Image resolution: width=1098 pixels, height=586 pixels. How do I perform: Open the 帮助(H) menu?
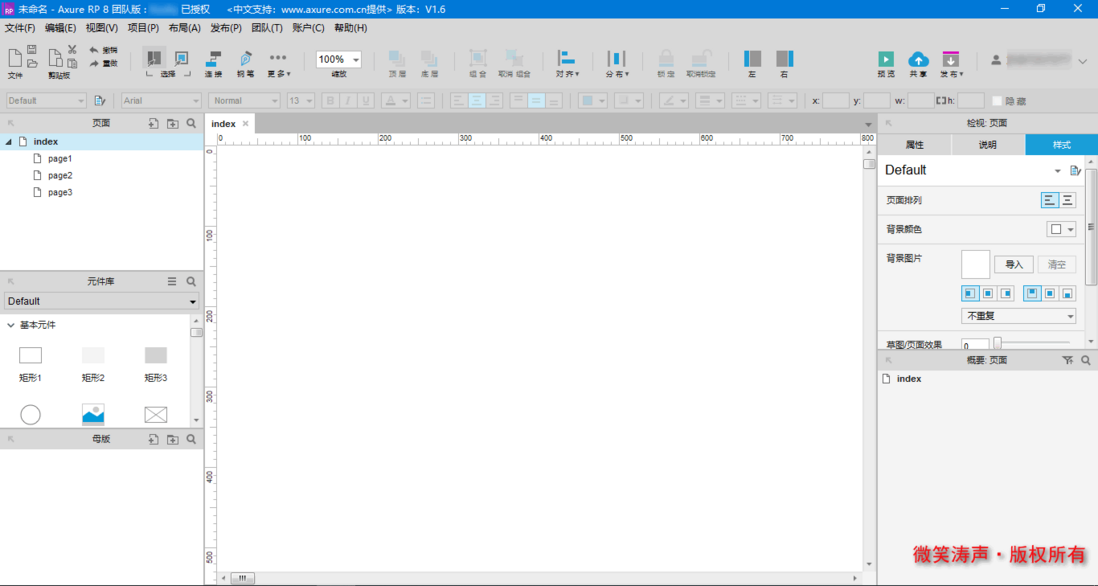click(350, 28)
